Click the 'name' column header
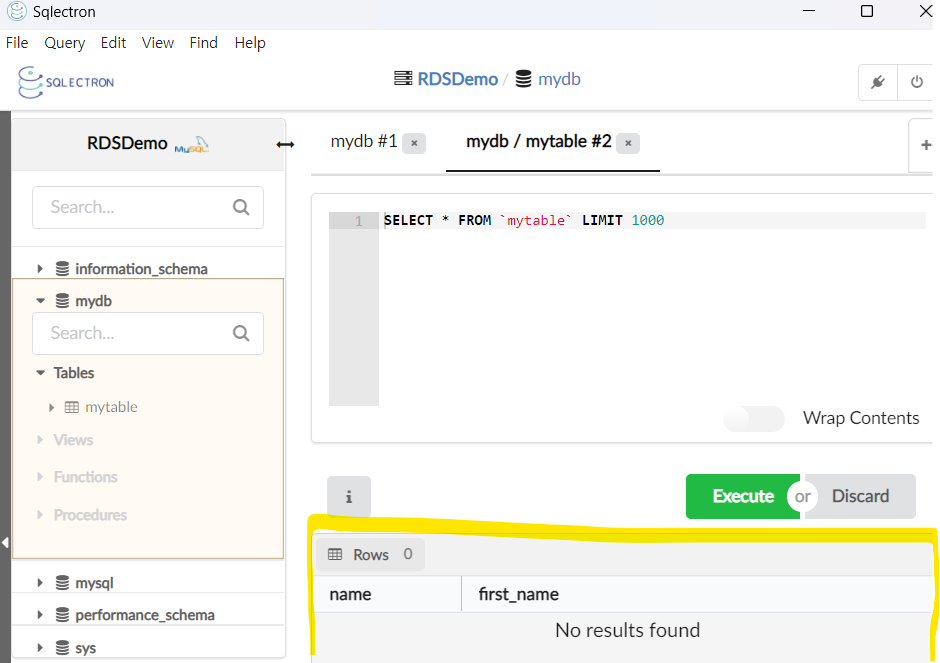This screenshot has height=663, width=940. pyautogui.click(x=350, y=595)
